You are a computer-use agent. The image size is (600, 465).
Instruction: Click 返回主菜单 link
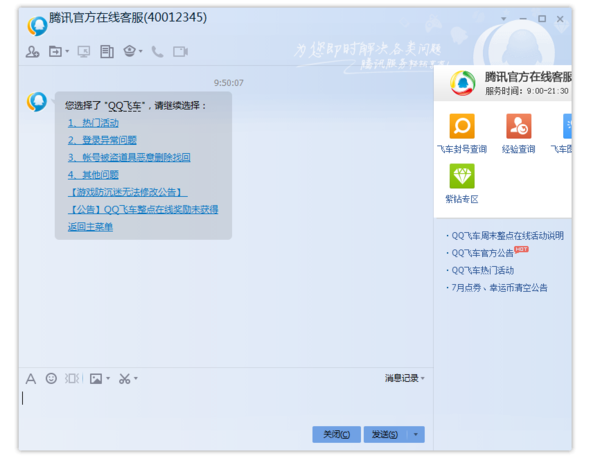tap(90, 227)
